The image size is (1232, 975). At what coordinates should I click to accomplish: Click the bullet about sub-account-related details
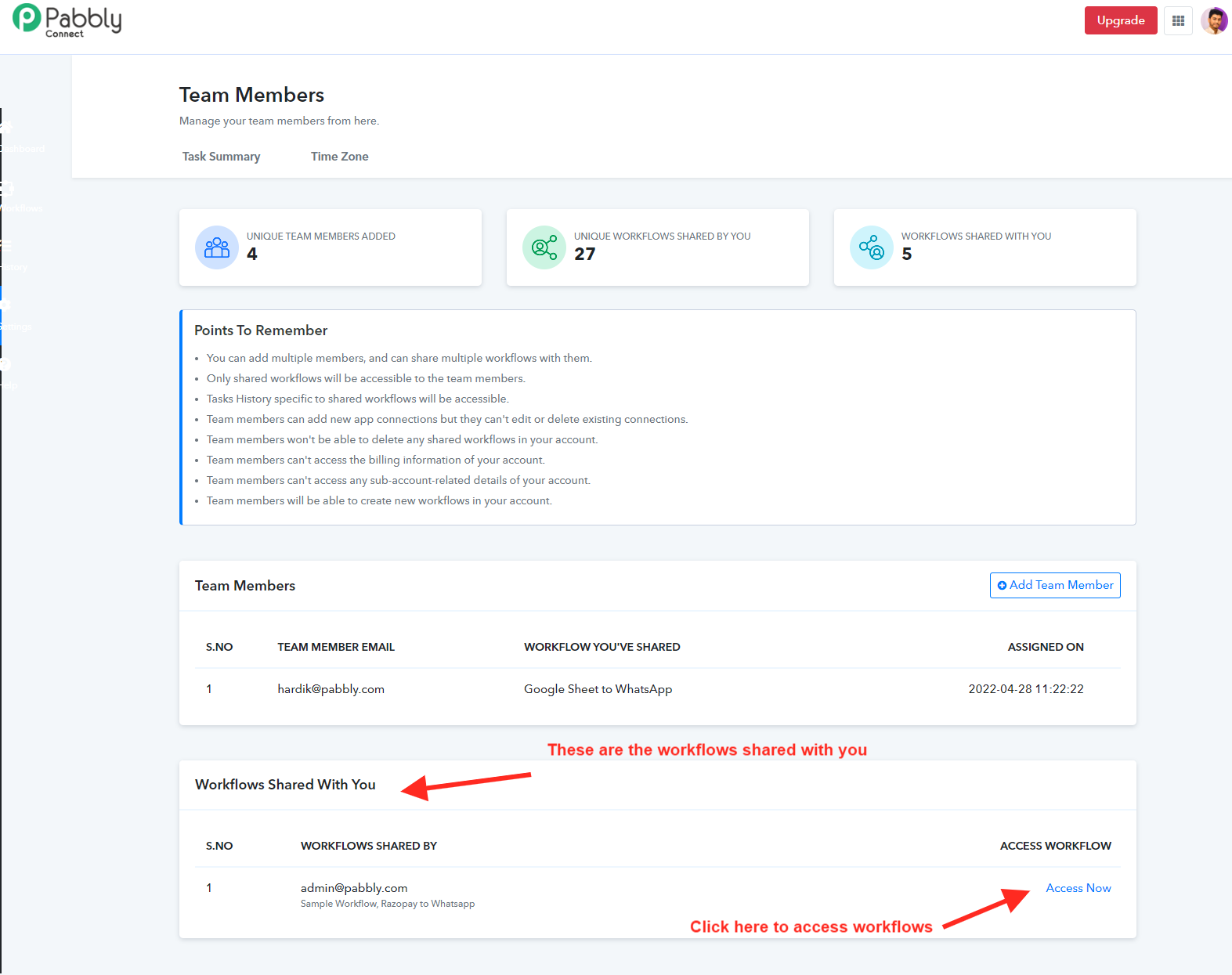pyautogui.click(x=399, y=480)
